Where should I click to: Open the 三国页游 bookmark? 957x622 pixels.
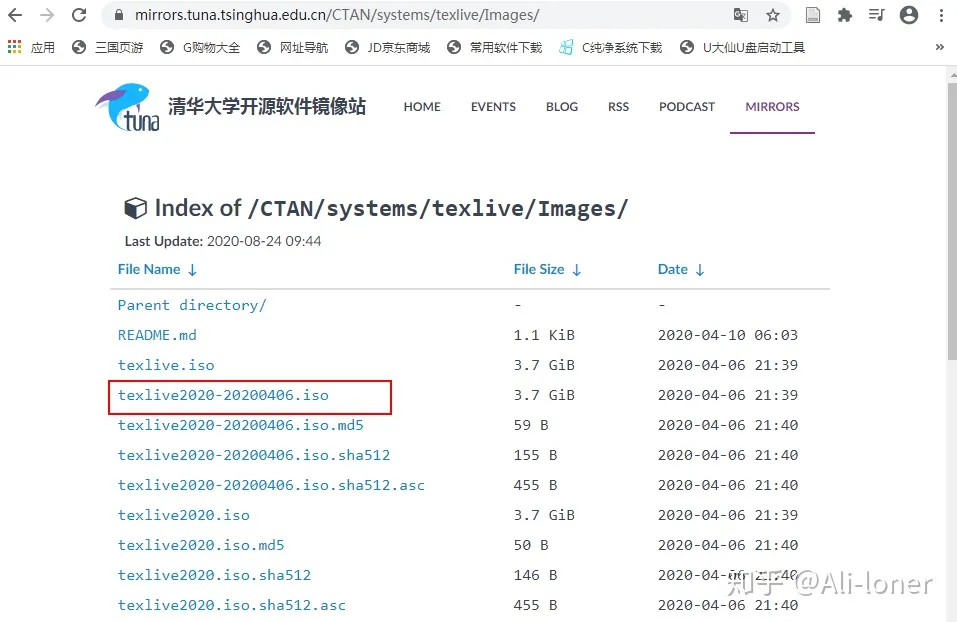pyautogui.click(x=107, y=47)
